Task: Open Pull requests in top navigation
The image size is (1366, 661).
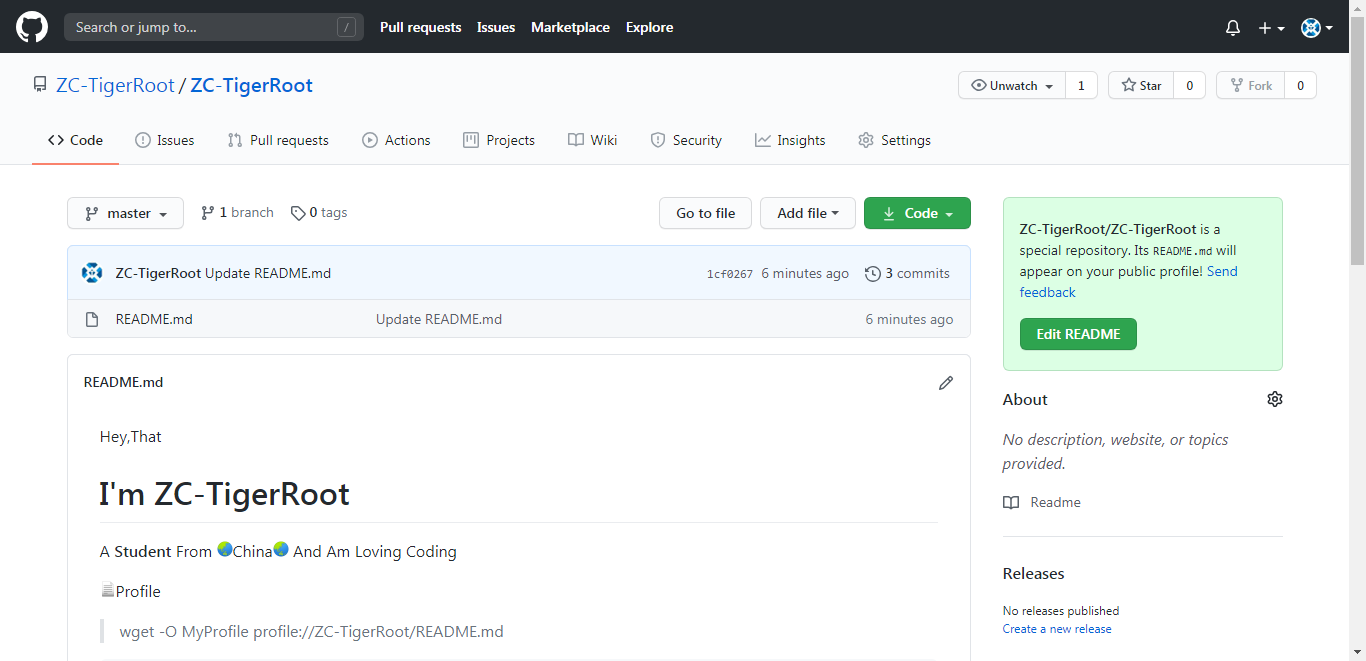Action: [x=420, y=27]
